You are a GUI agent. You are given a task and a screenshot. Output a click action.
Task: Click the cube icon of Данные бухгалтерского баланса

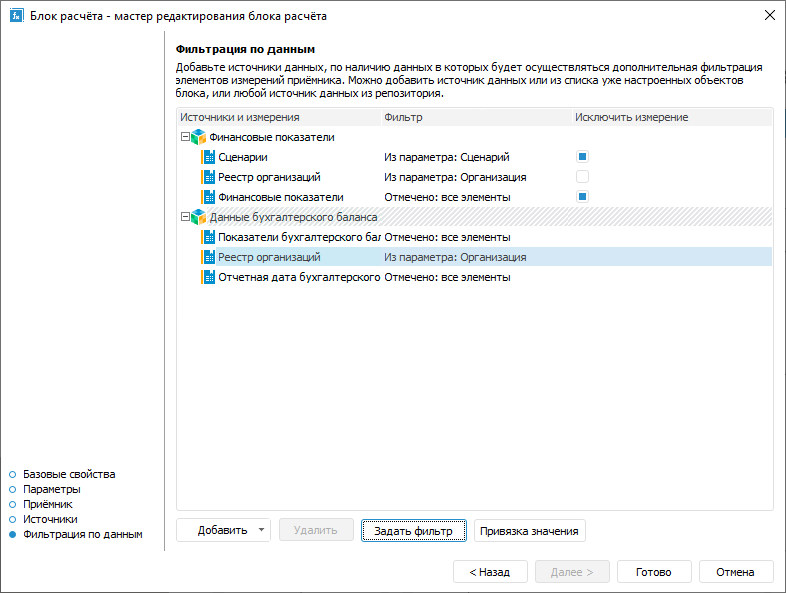point(198,217)
